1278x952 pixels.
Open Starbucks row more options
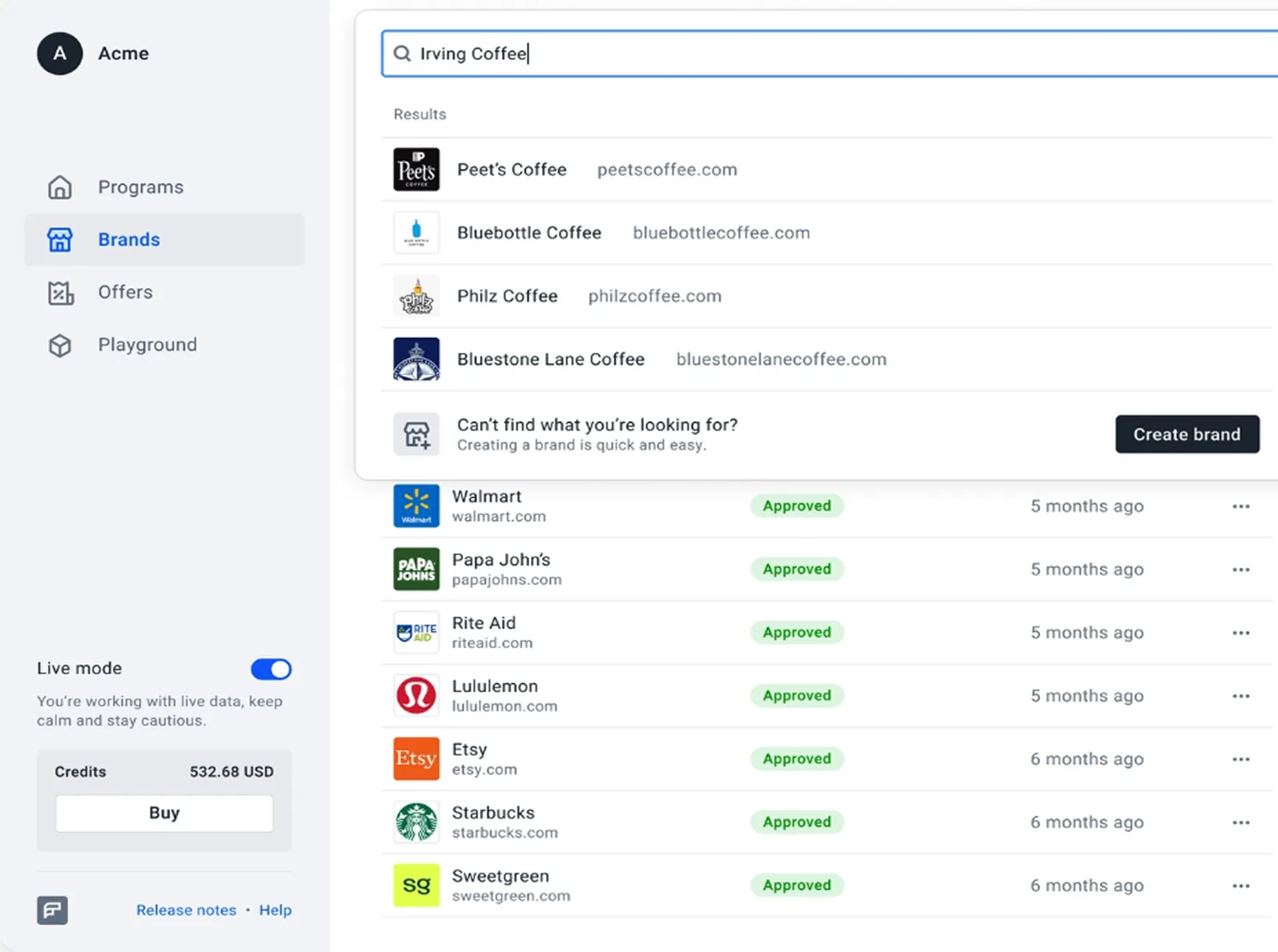click(1240, 823)
